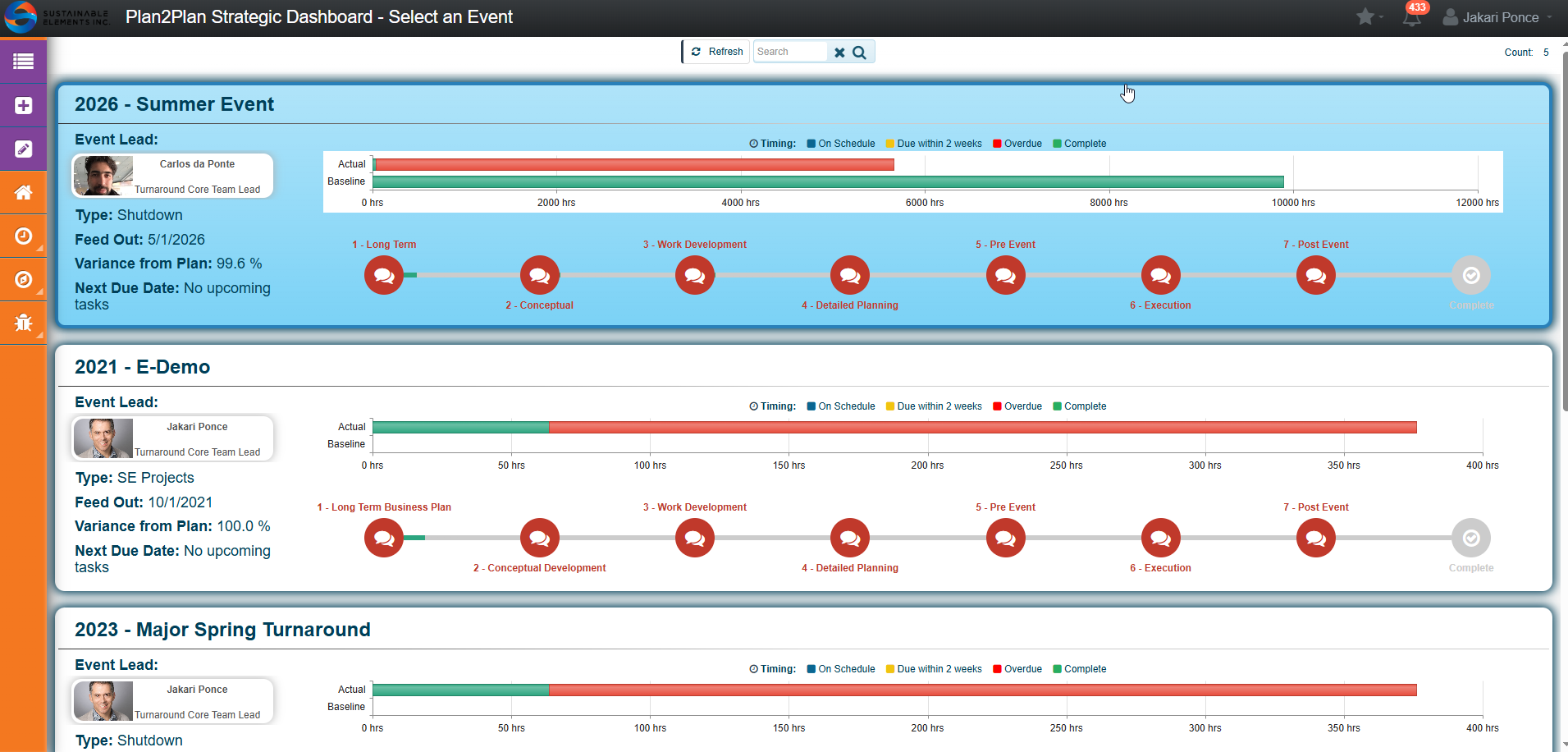The image size is (1568, 752).
Task: Click 'Type: SE Projects' text
Action: point(135,478)
